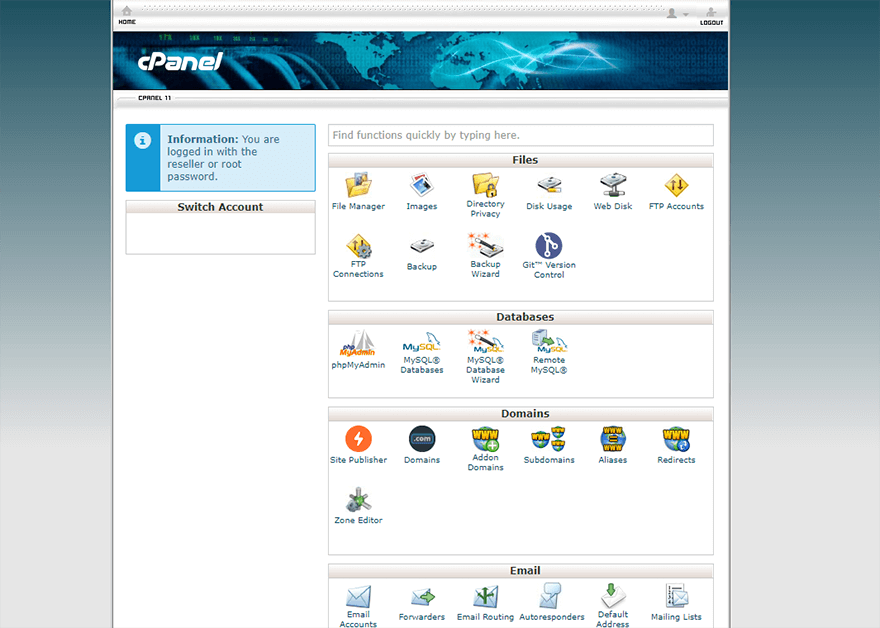The width and height of the screenshot is (880, 628).
Task: Open Directory Privacy folder-lock icon
Action: click(x=485, y=184)
